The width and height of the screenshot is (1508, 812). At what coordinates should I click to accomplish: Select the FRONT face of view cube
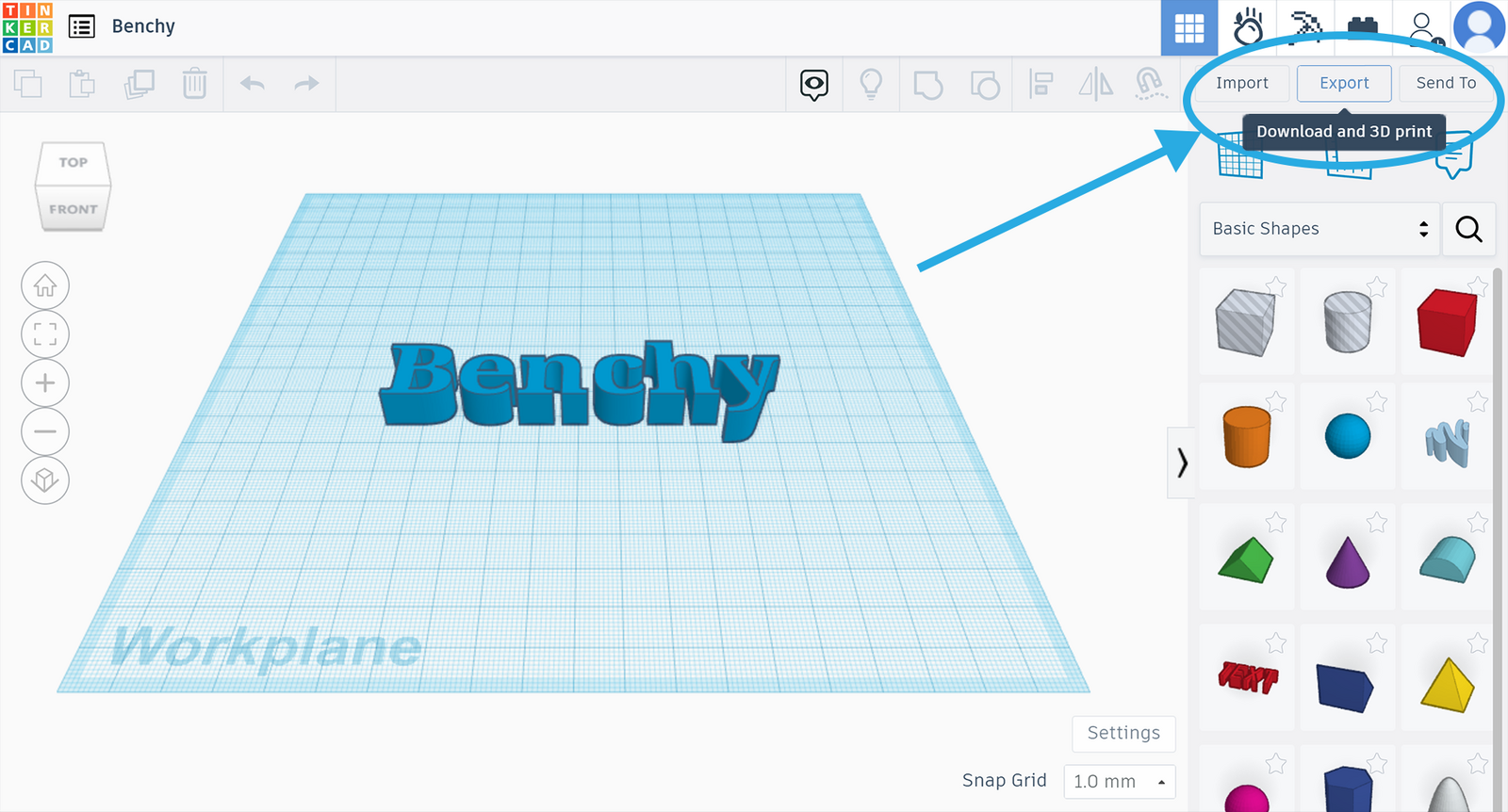pos(73,208)
